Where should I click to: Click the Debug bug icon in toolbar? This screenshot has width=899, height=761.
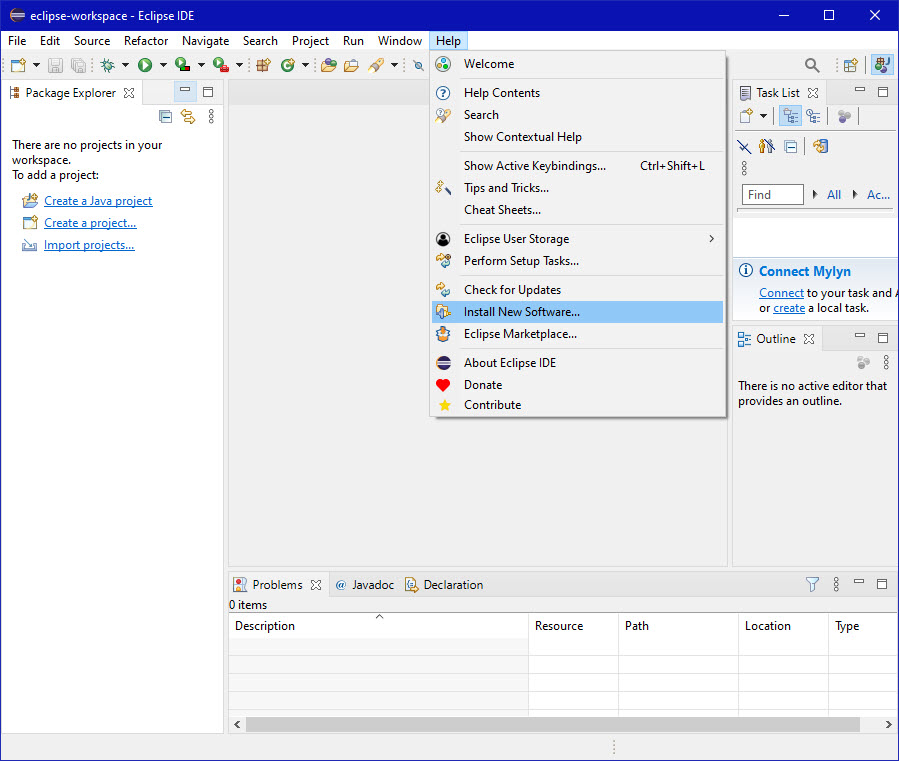108,66
